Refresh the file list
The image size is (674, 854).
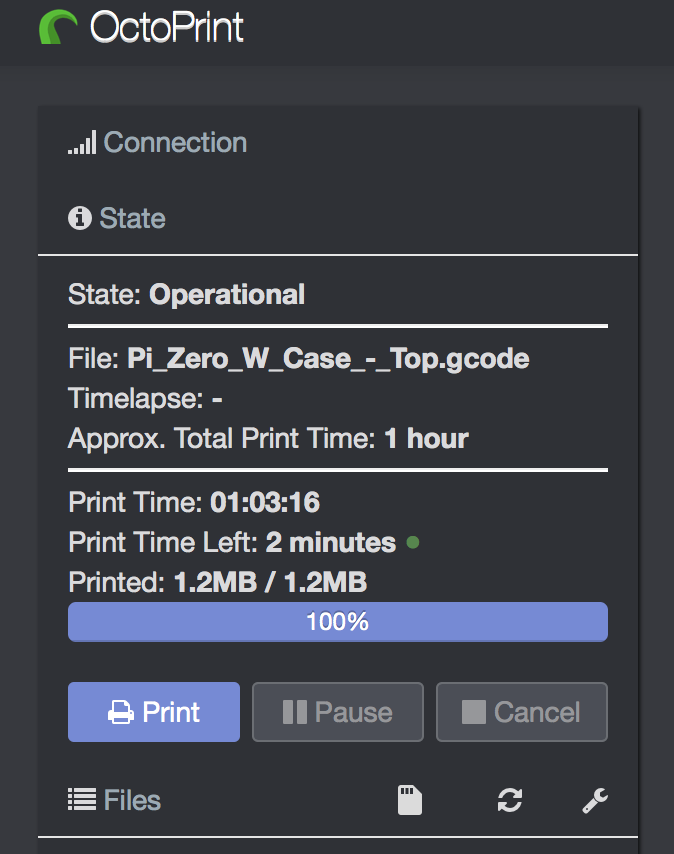click(x=510, y=800)
